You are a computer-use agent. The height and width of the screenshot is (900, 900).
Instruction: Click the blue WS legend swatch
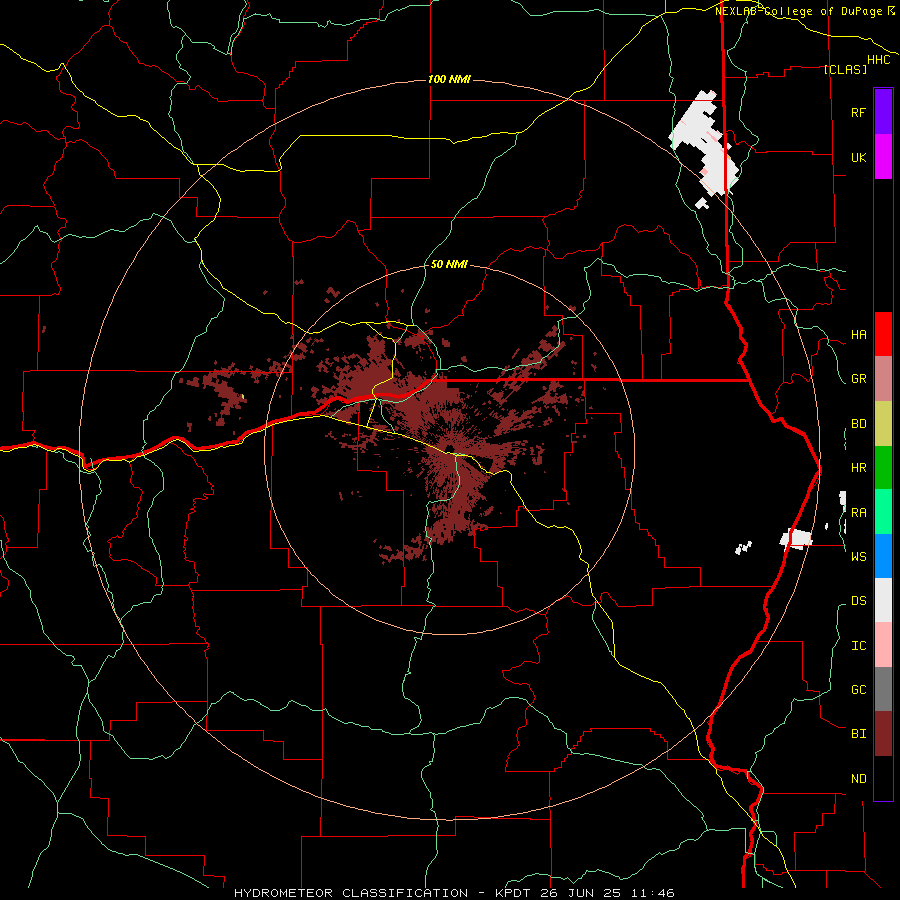point(883,556)
